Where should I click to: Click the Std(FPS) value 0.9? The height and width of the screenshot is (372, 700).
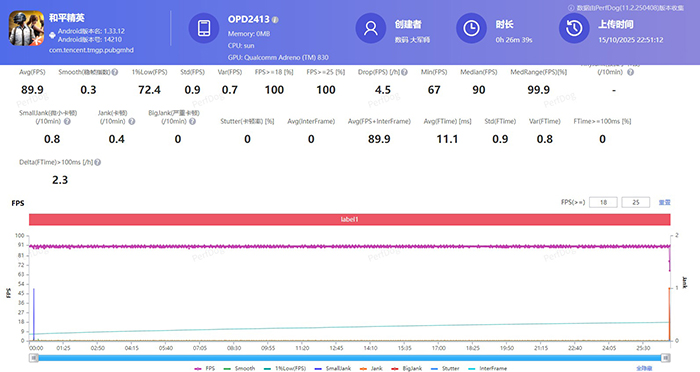coord(192,90)
